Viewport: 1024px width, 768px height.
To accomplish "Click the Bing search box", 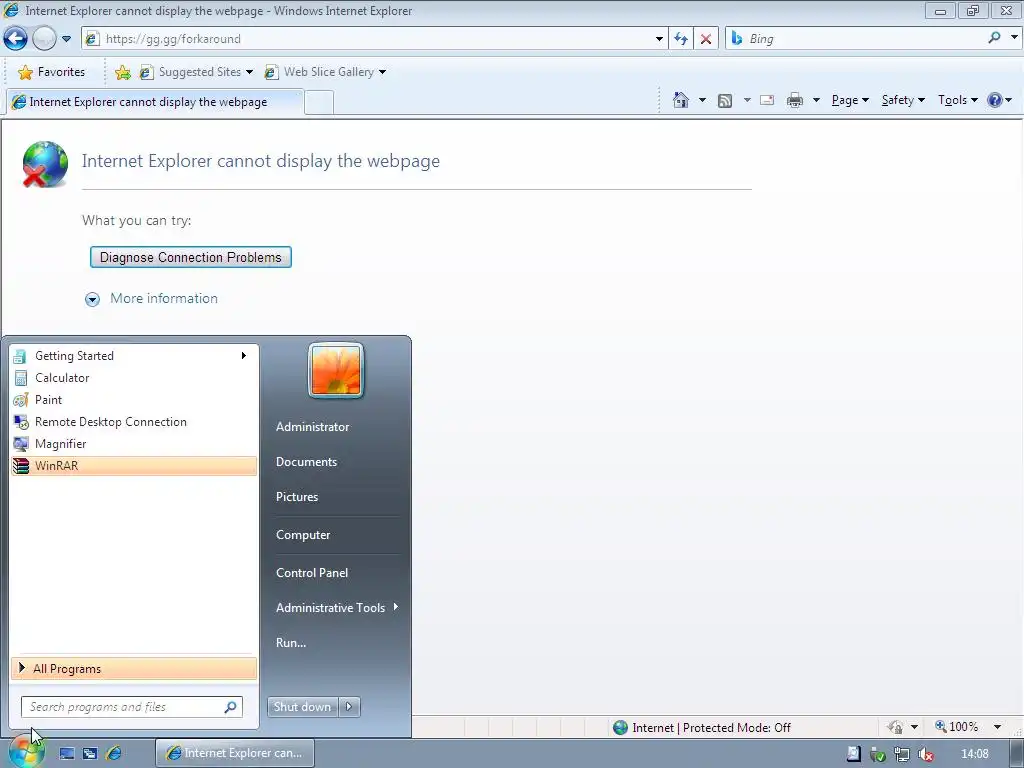I will click(x=865, y=39).
